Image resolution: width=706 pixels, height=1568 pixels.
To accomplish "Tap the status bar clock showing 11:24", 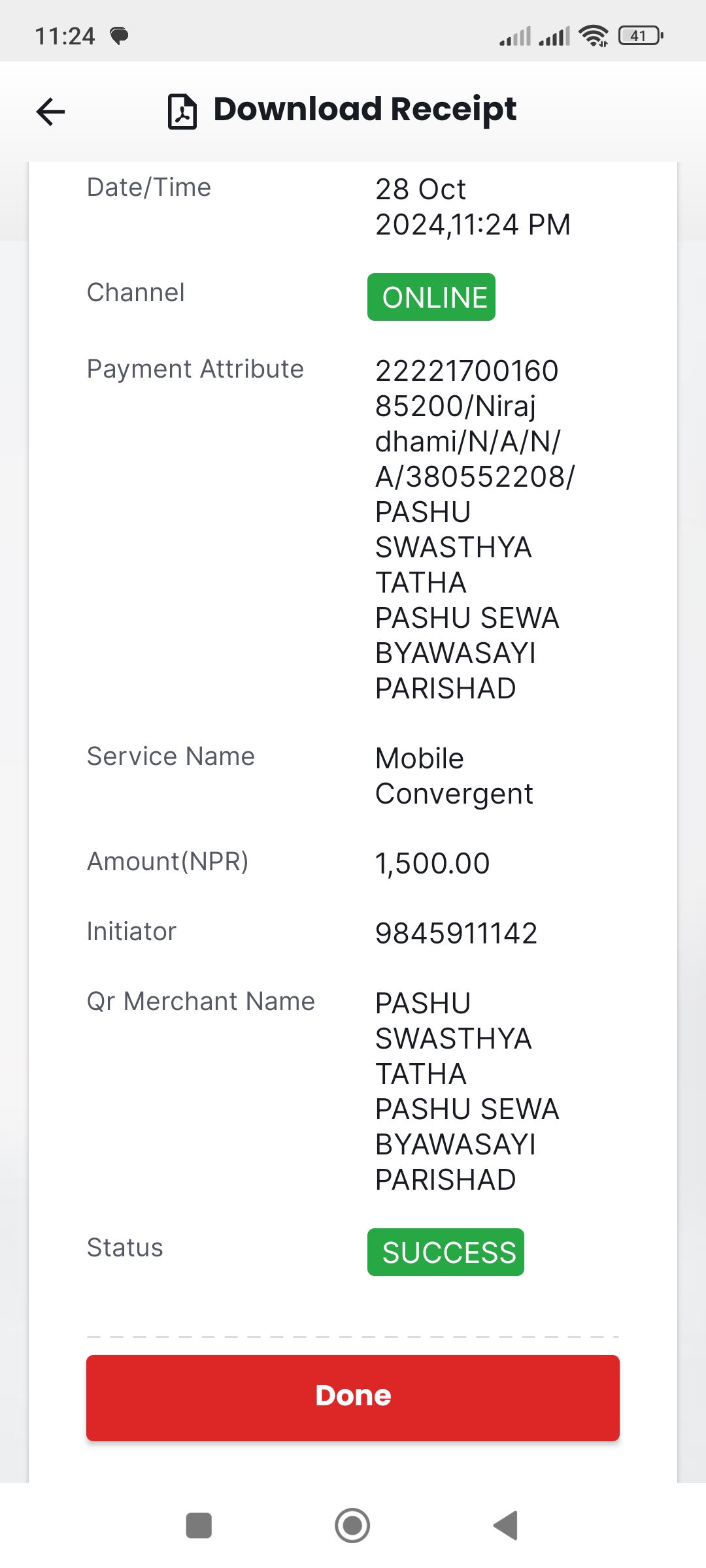I will click(65, 36).
